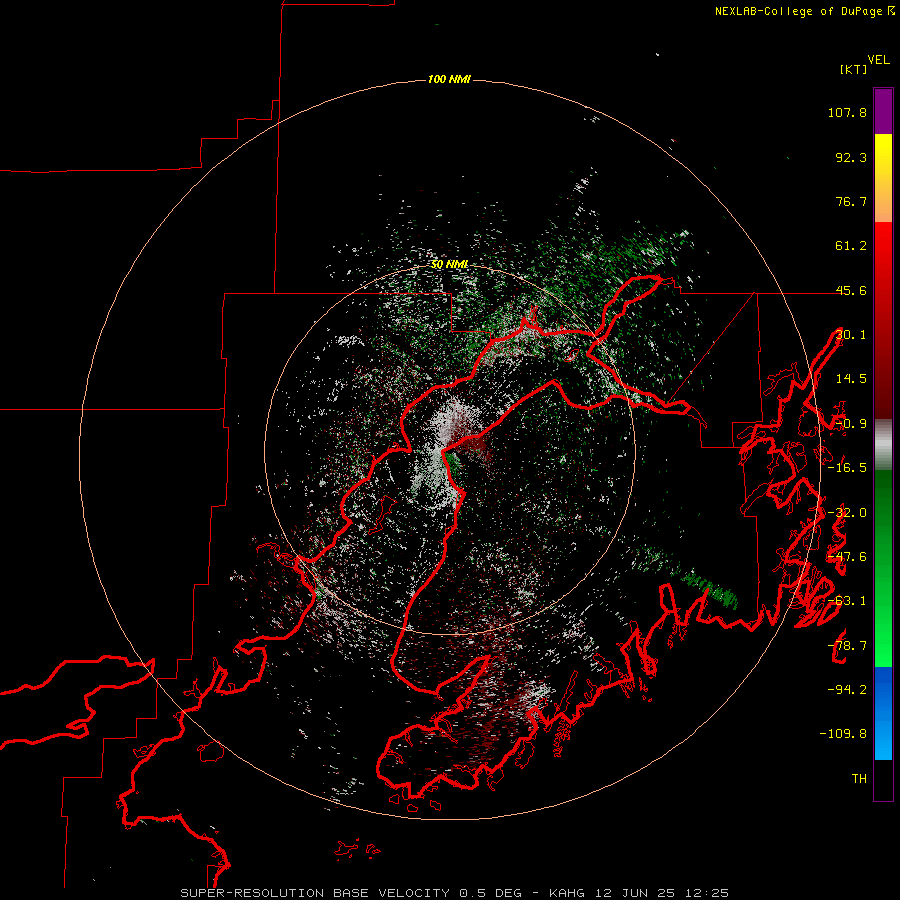Screen dimensions: 900x900
Task: Click the -109.8 legend value
Action: [x=843, y=734]
